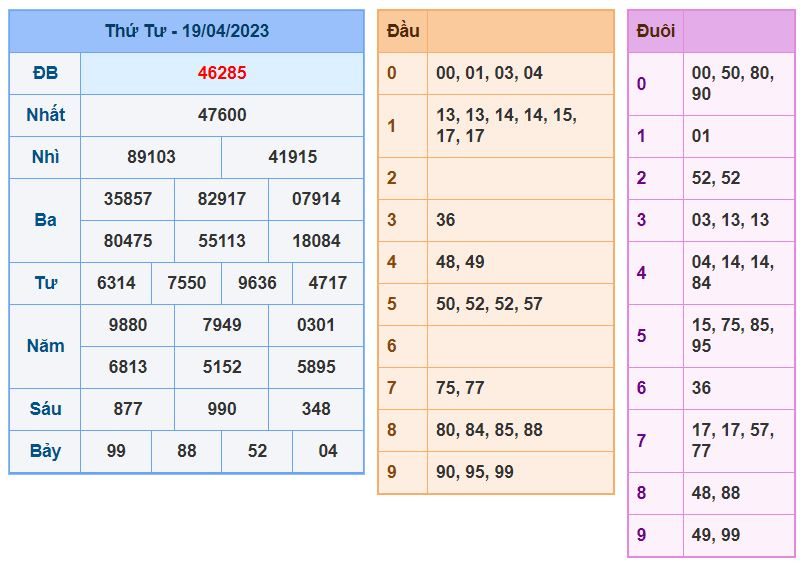
Task: Select the Sáu prize label
Action: point(45,409)
